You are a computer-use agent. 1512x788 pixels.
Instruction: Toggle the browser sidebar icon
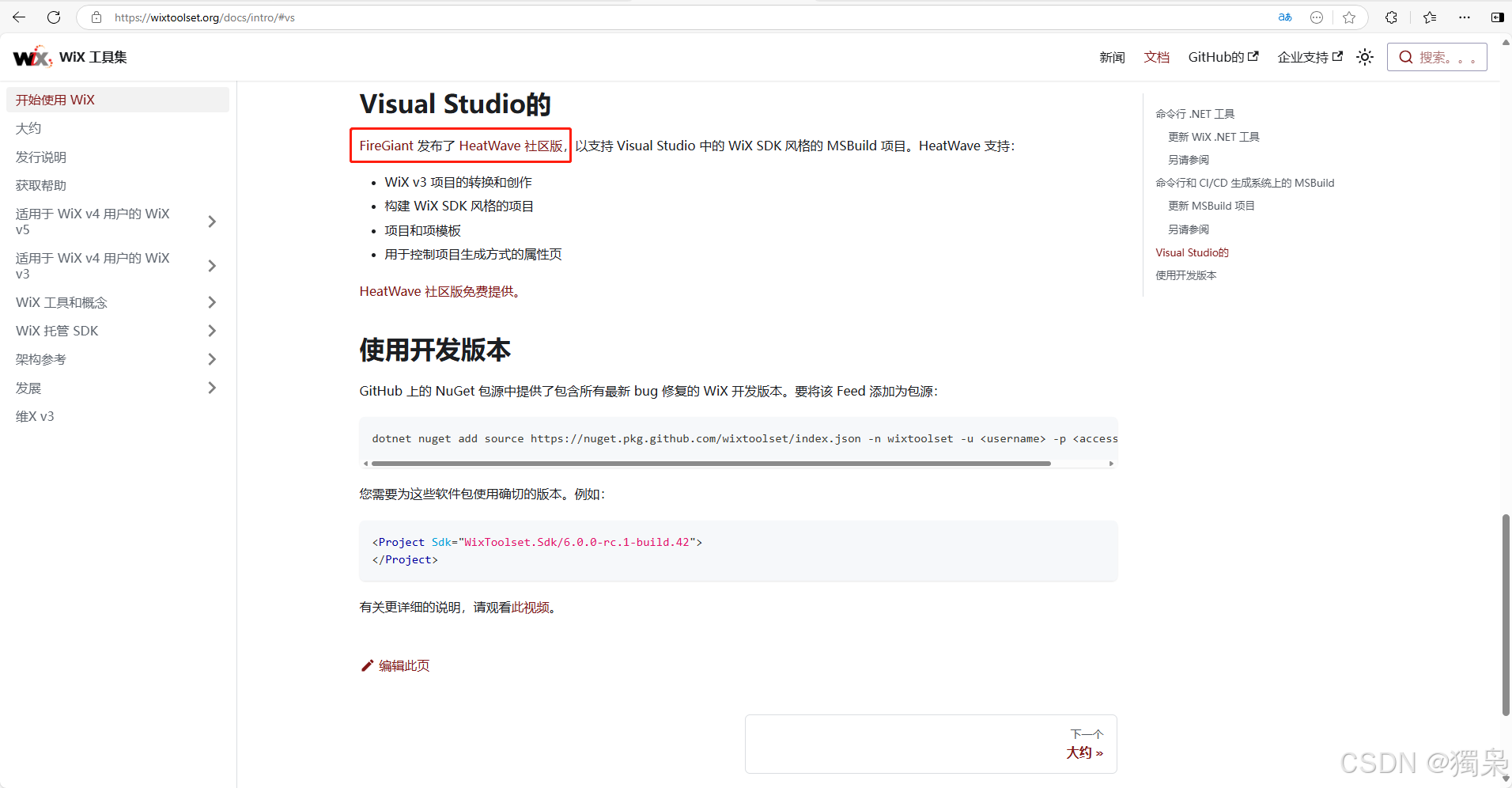1497,17
